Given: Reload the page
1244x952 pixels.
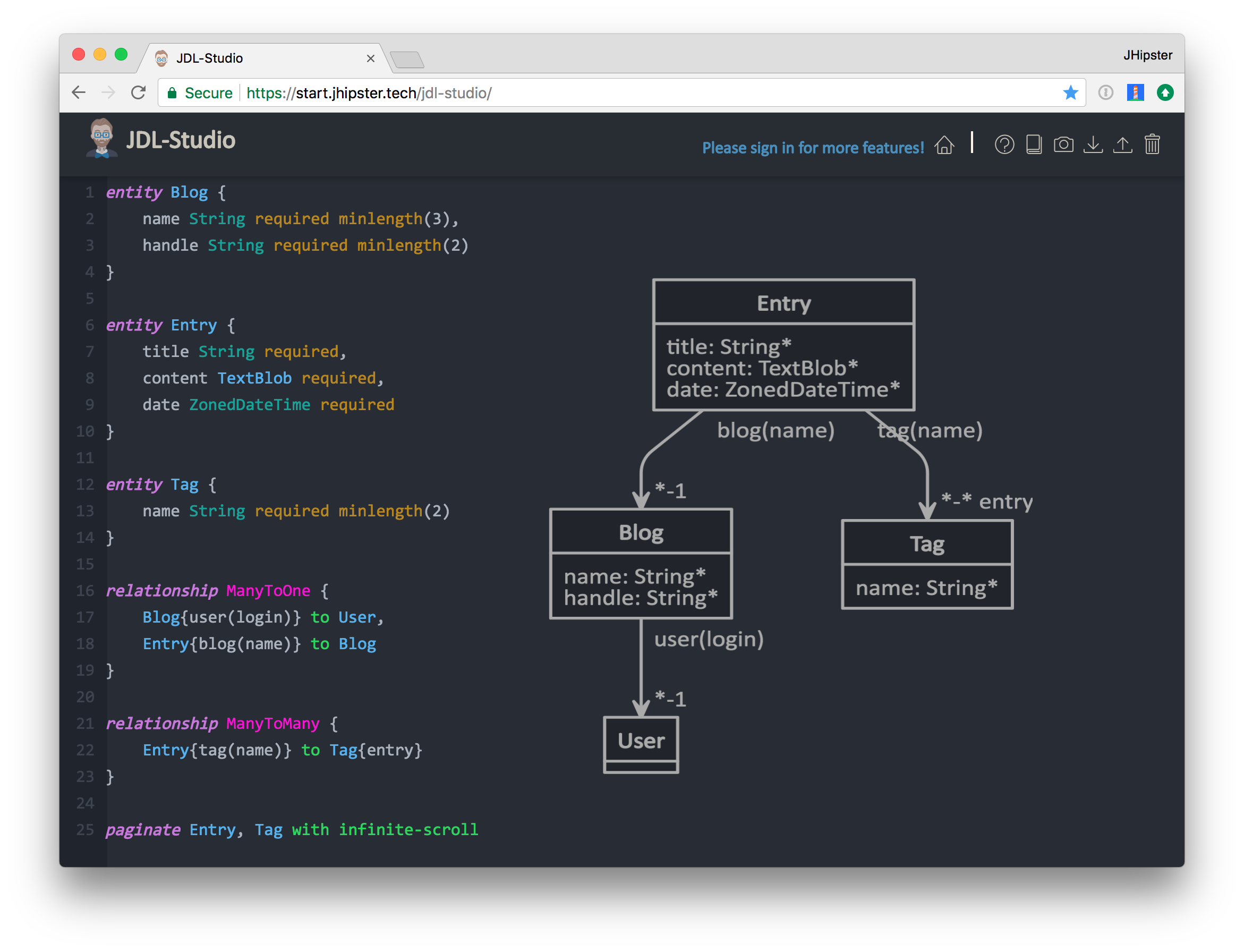Looking at the screenshot, I should [138, 92].
